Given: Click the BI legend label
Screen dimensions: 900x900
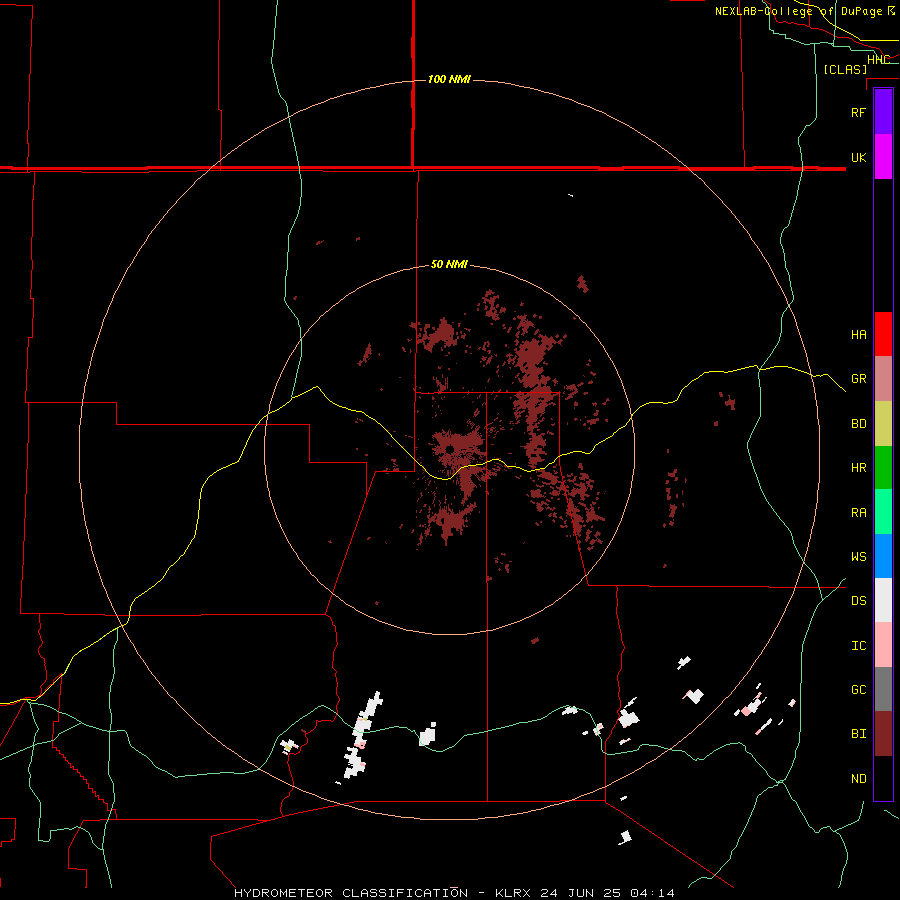Looking at the screenshot, I should coord(858,734).
